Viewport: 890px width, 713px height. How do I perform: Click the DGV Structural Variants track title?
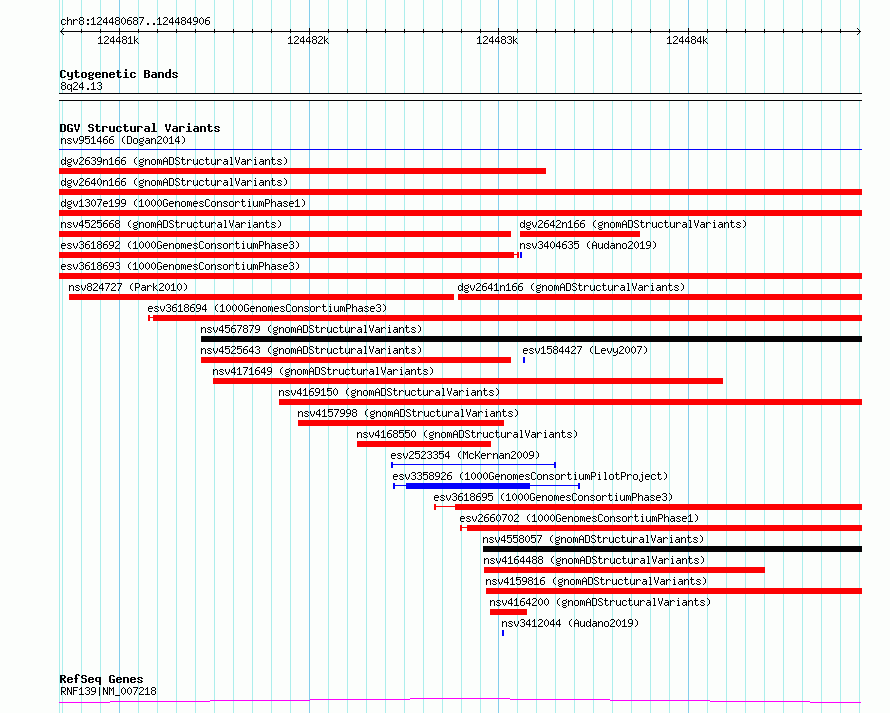(x=140, y=128)
